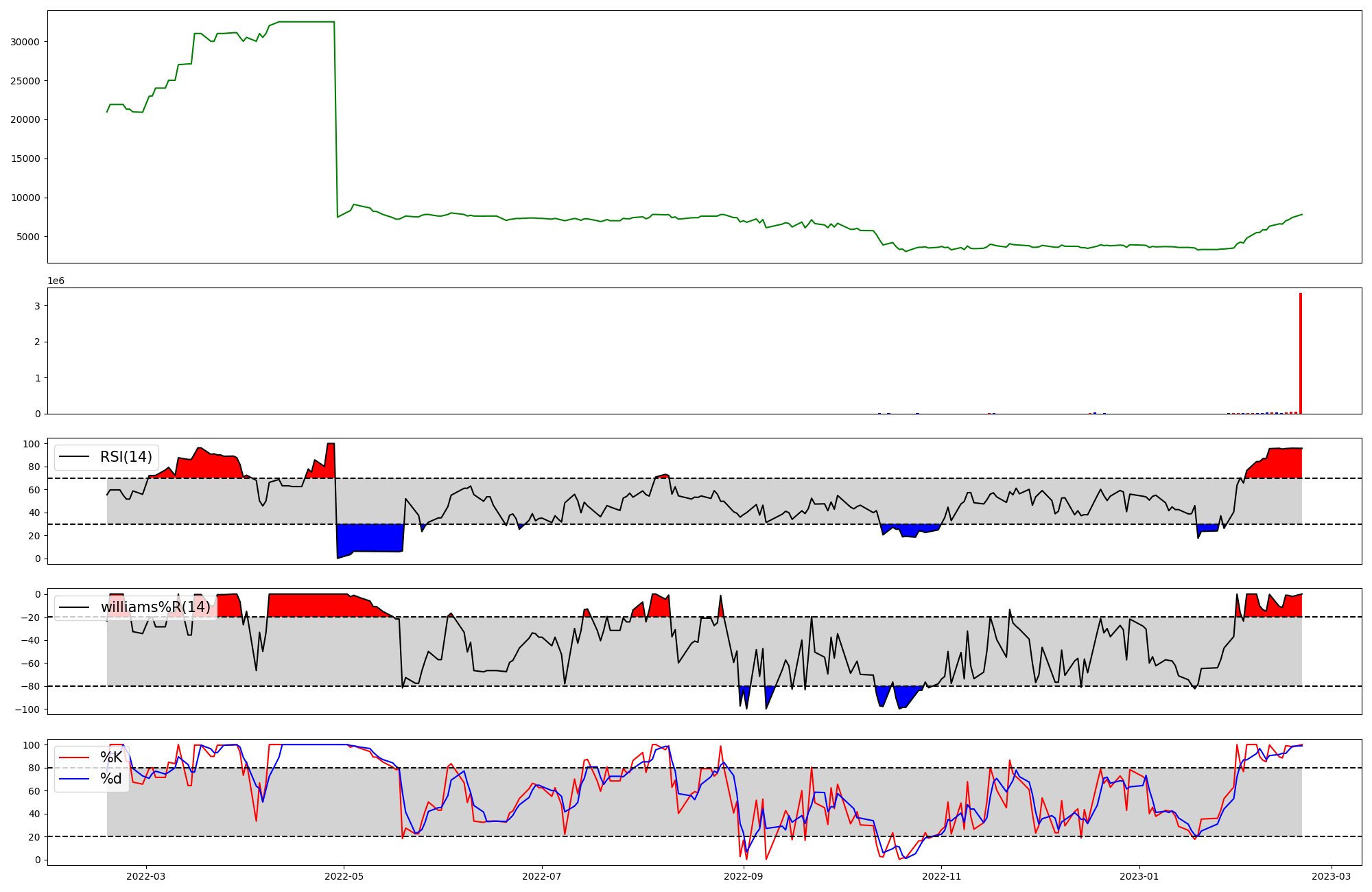Click the 2023-01 x-axis date label
Screen dimensions: 1372x892
point(1139,876)
